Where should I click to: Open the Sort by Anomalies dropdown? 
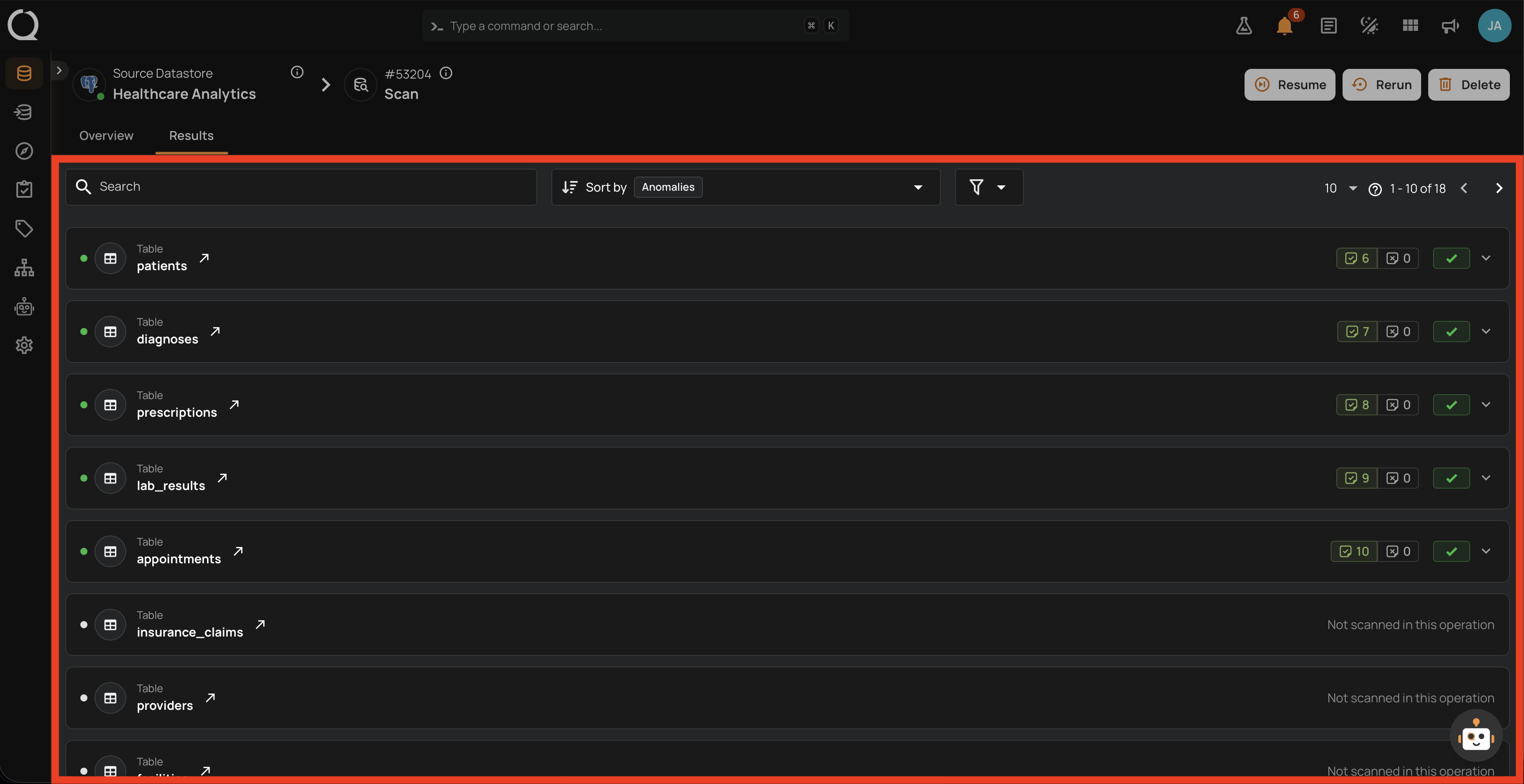[x=745, y=187]
